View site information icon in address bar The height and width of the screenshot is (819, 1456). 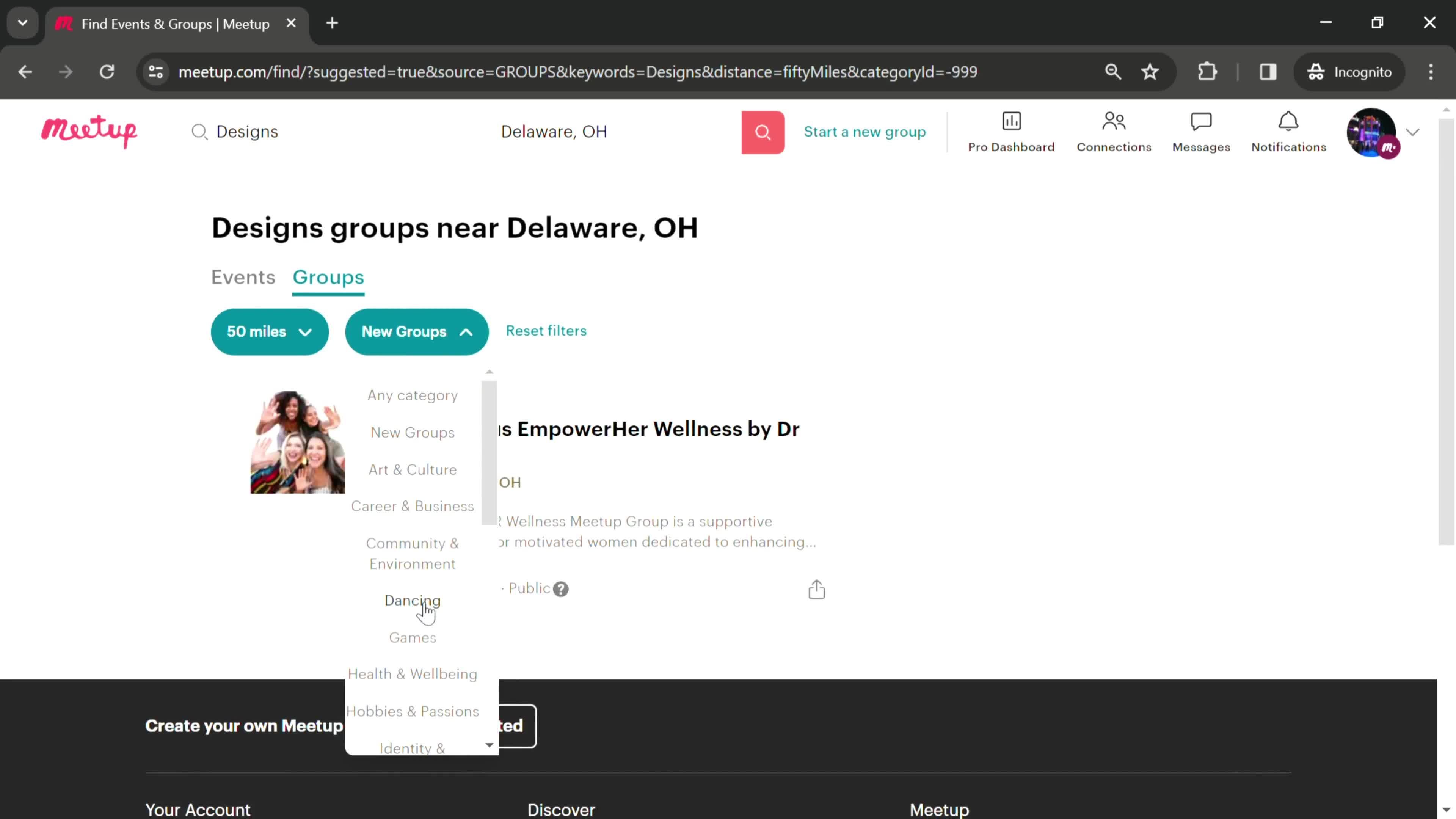click(x=155, y=72)
